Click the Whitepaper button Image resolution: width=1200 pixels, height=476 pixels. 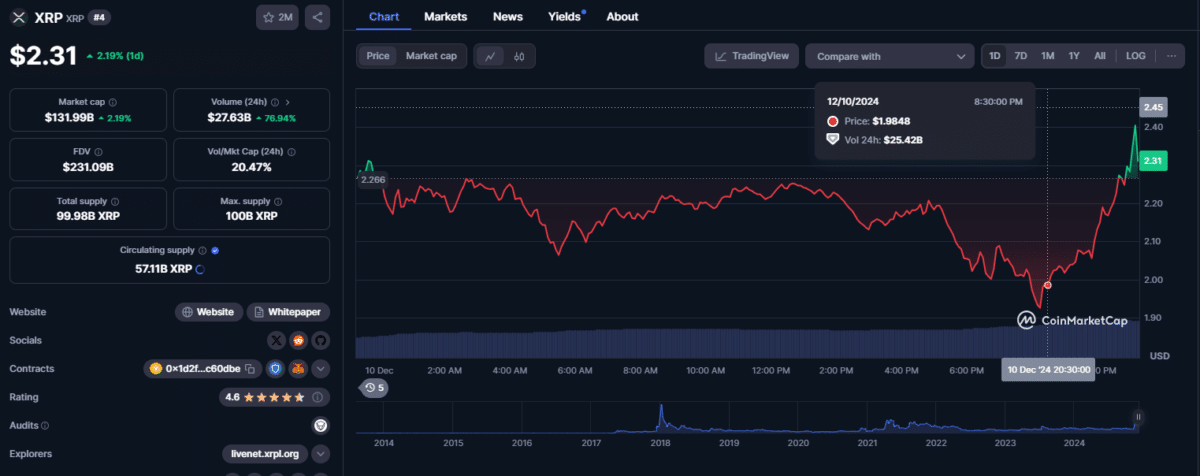pos(288,312)
